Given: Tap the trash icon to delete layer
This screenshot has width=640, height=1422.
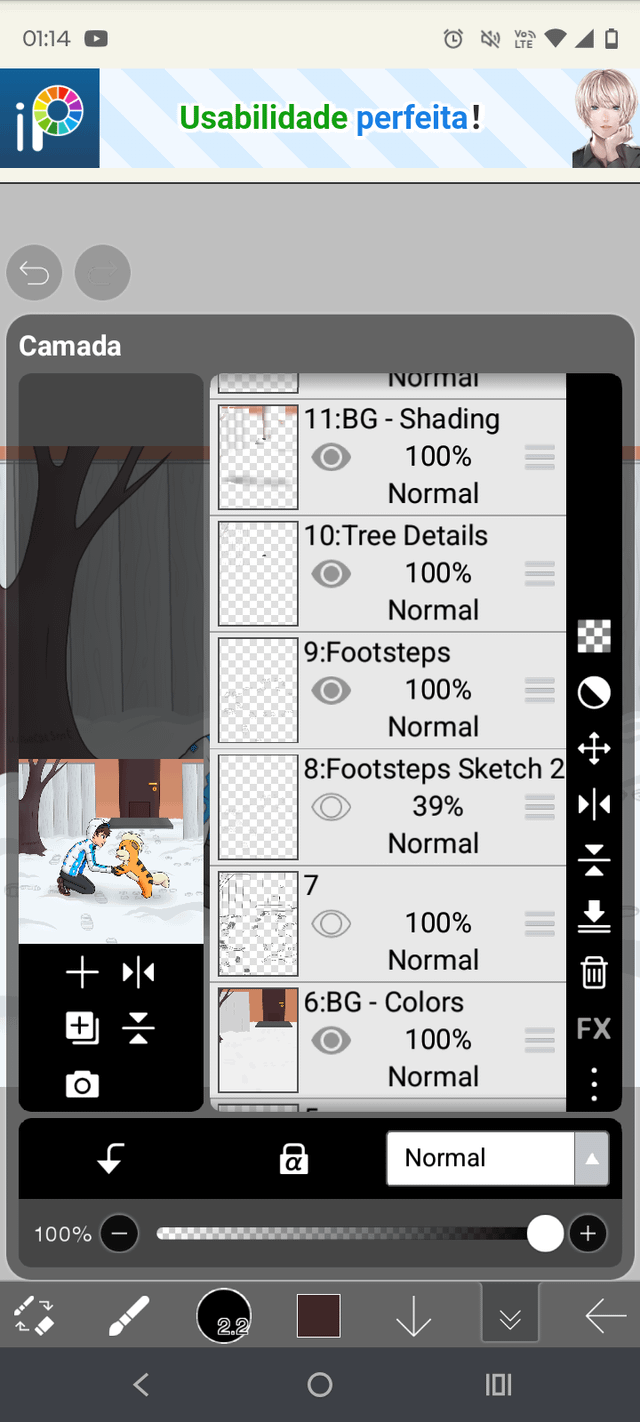Looking at the screenshot, I should pyautogui.click(x=594, y=972).
